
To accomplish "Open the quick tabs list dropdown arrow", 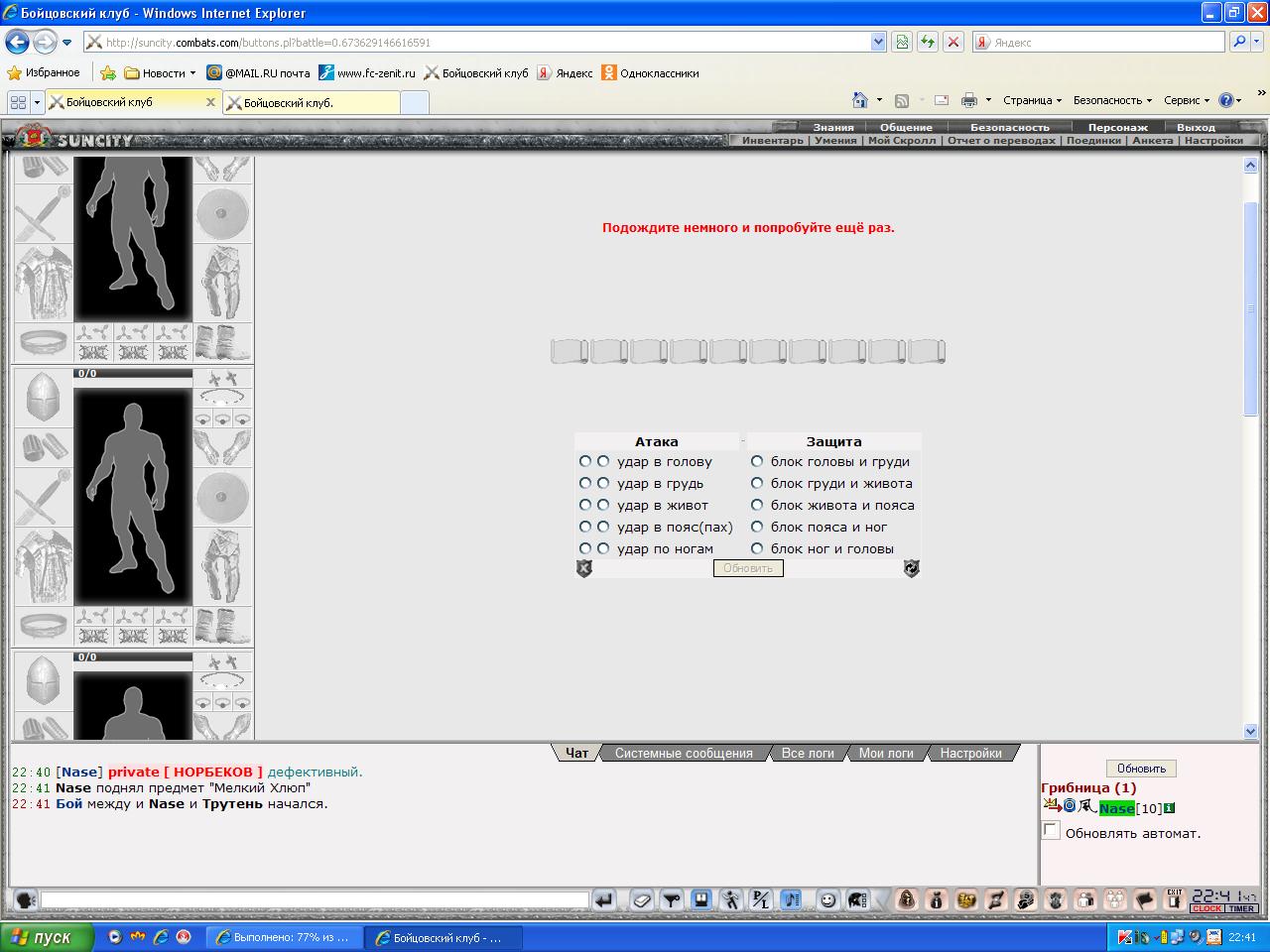I will coord(37,102).
